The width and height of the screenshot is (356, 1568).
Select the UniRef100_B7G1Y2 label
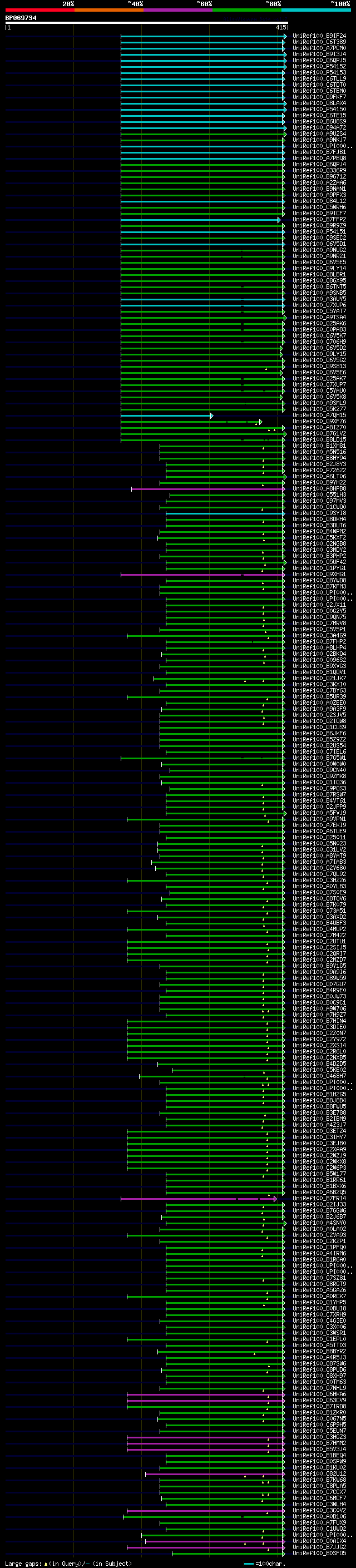click(x=319, y=433)
